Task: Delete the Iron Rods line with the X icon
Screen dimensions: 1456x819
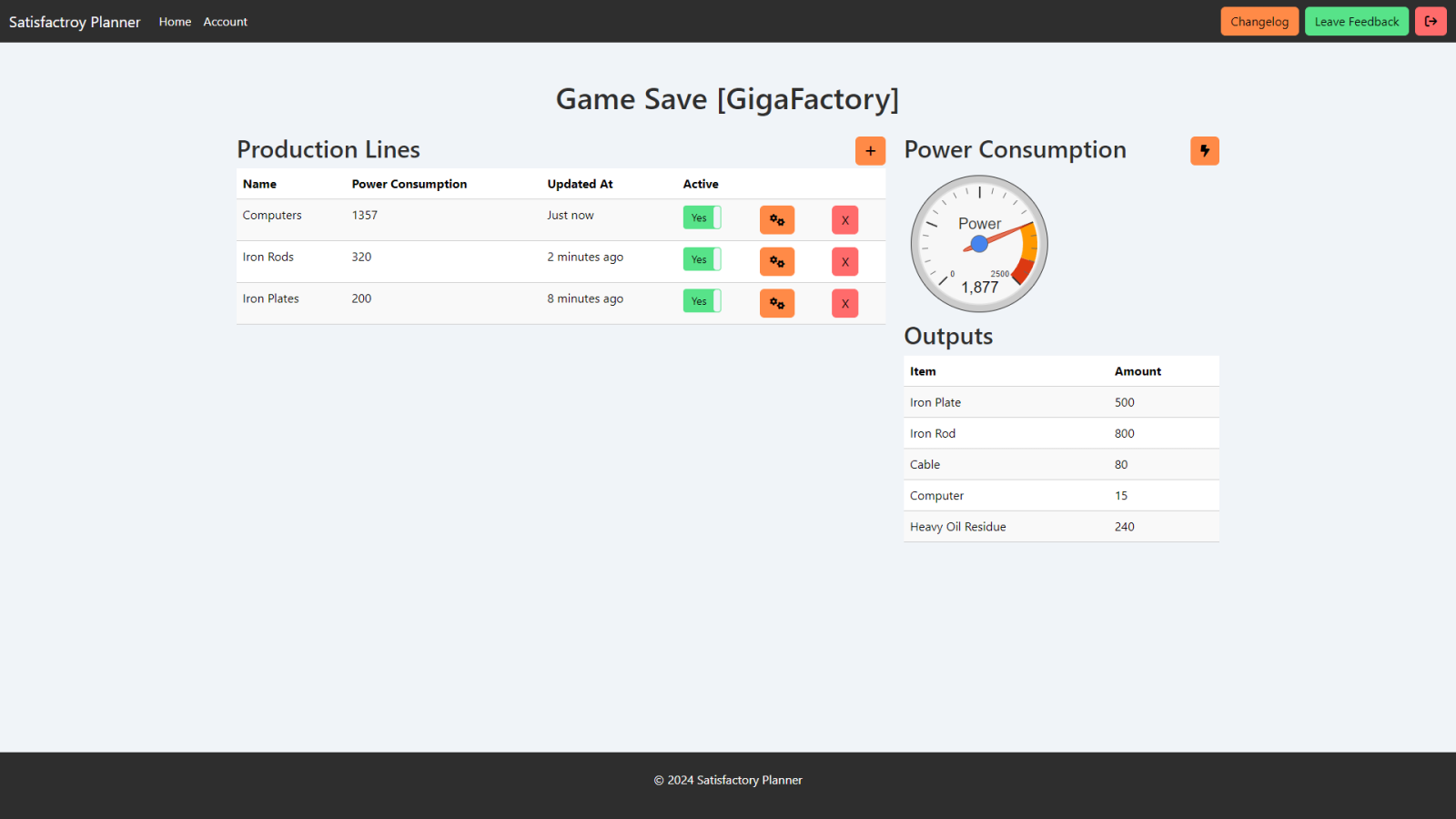Action: tap(844, 261)
